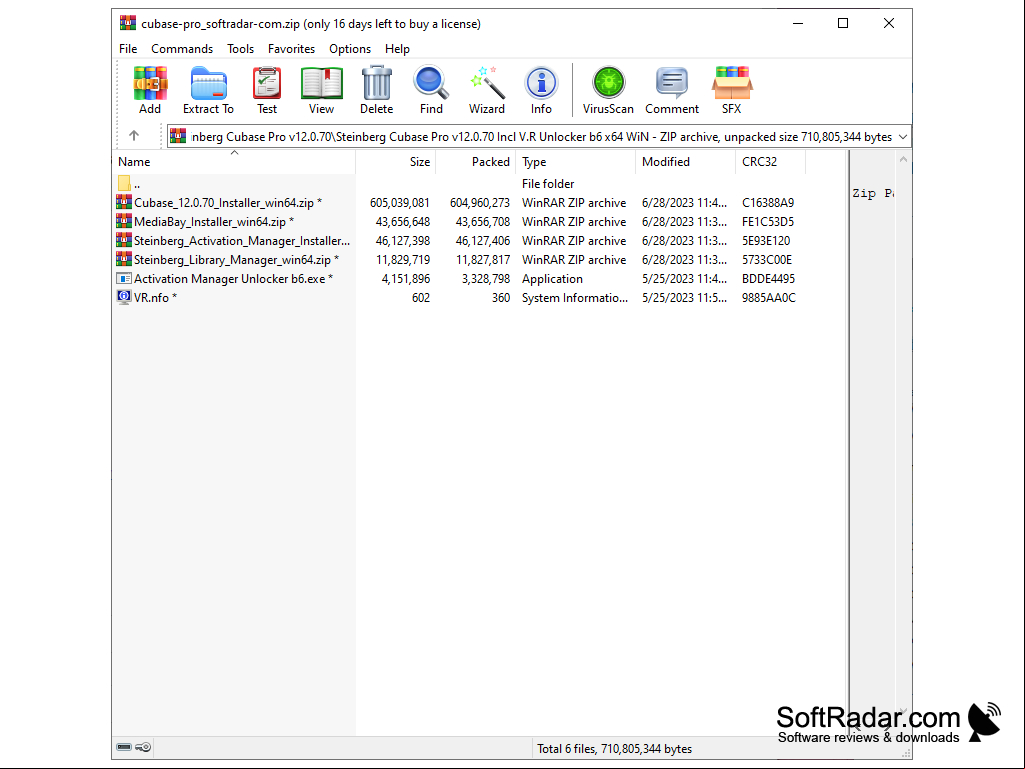
Task: Expand the address bar path dropdown
Action: click(903, 137)
